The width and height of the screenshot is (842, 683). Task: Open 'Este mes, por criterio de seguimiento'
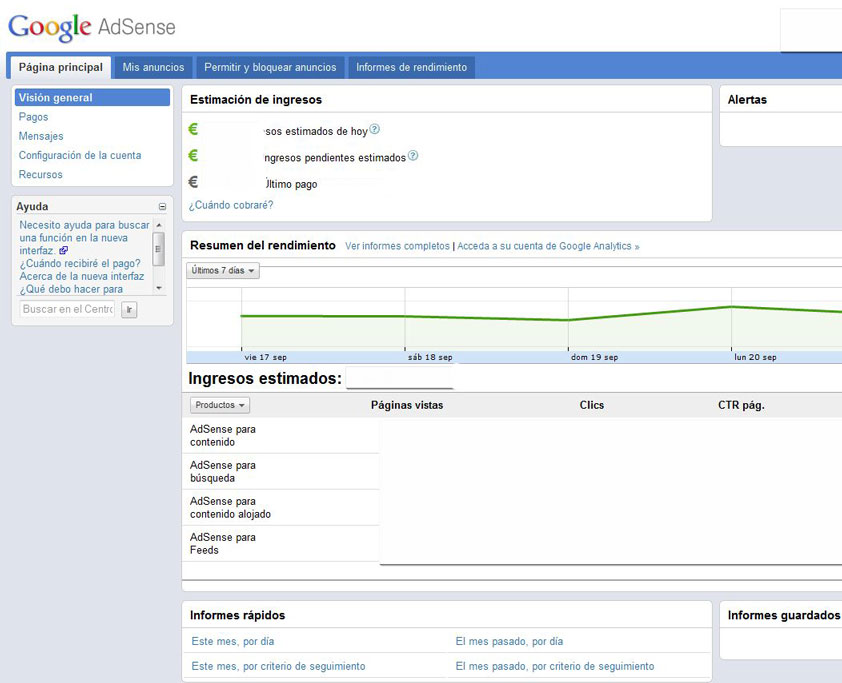(278, 666)
